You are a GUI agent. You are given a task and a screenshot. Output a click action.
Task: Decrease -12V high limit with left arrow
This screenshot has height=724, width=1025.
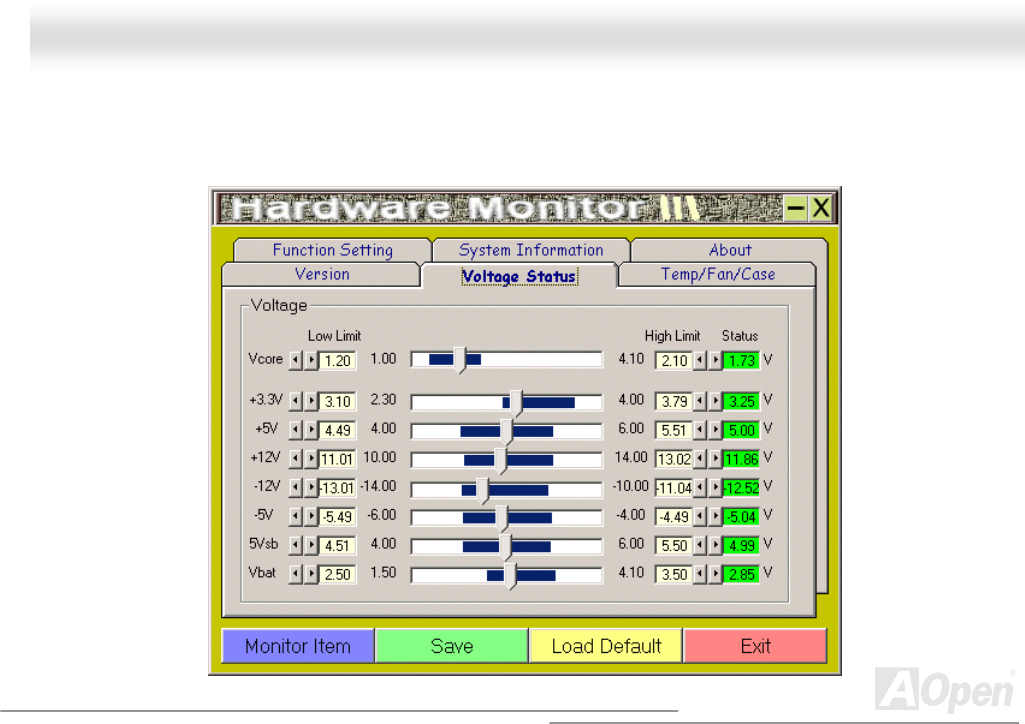tap(699, 487)
